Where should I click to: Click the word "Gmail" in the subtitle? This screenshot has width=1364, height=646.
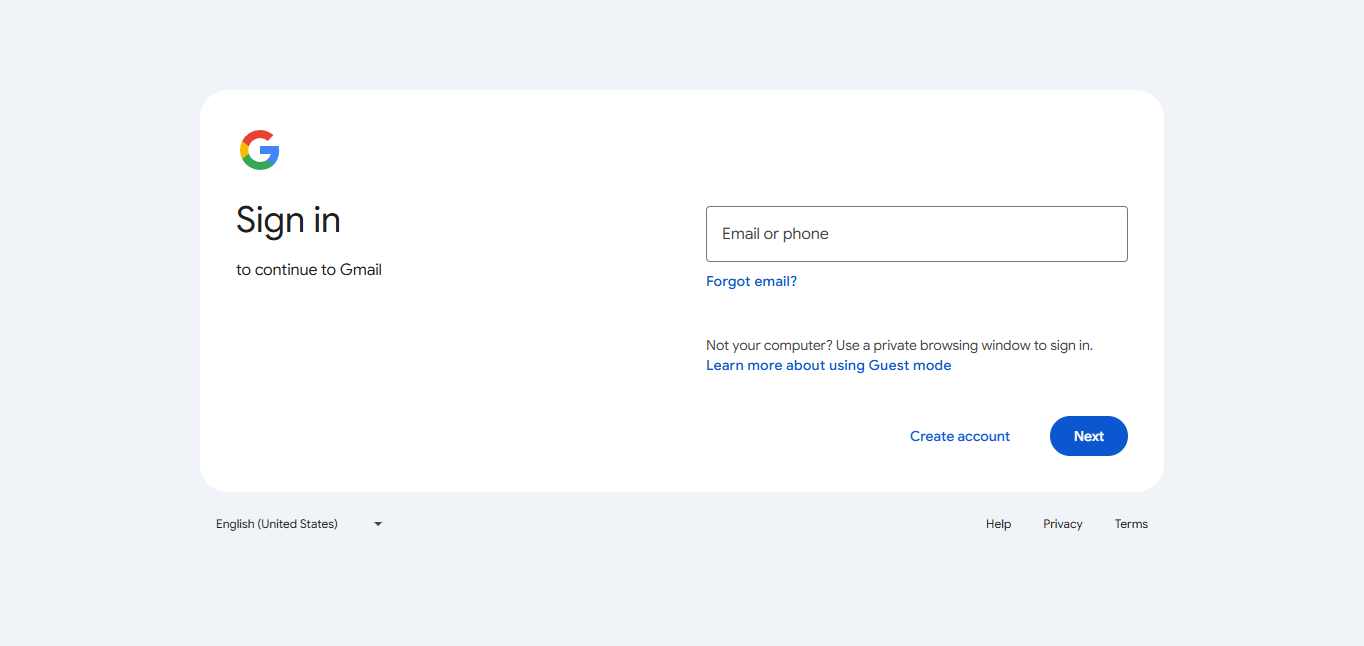pyautogui.click(x=361, y=270)
